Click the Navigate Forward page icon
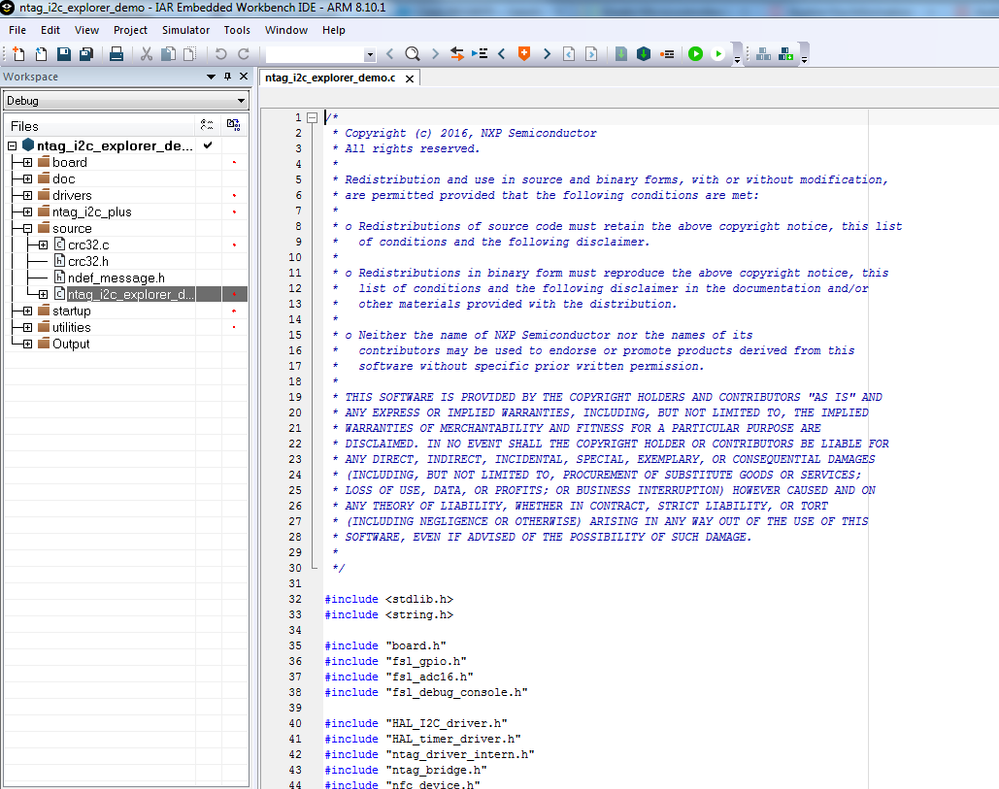999x789 pixels. (591, 54)
